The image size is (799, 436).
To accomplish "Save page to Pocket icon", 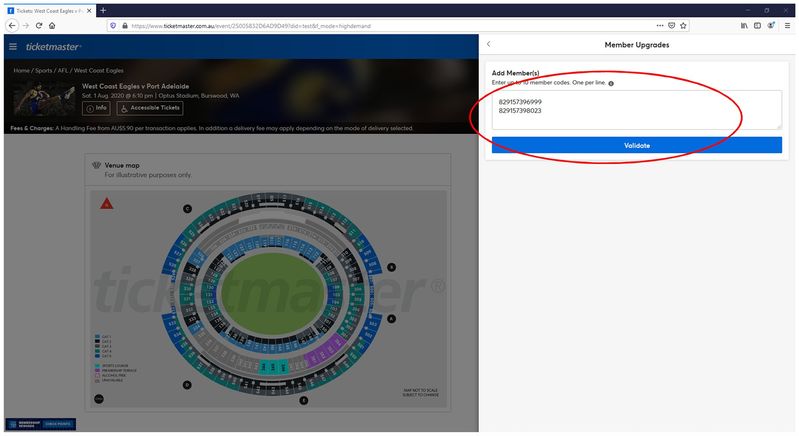I will tap(672, 25).
